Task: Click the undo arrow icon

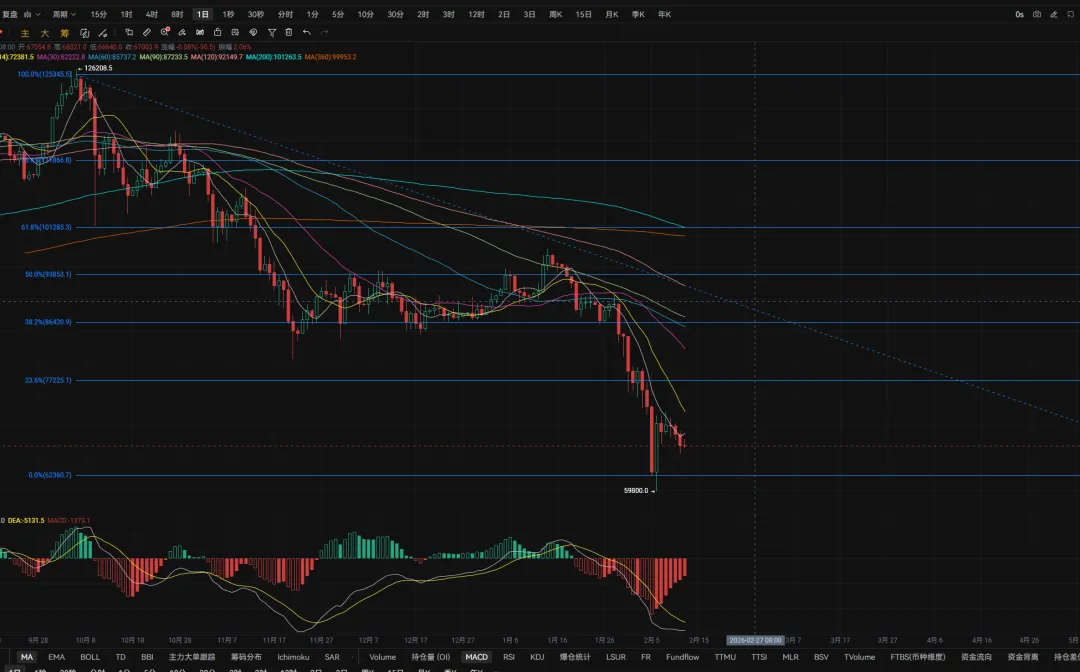Action: click(x=307, y=32)
